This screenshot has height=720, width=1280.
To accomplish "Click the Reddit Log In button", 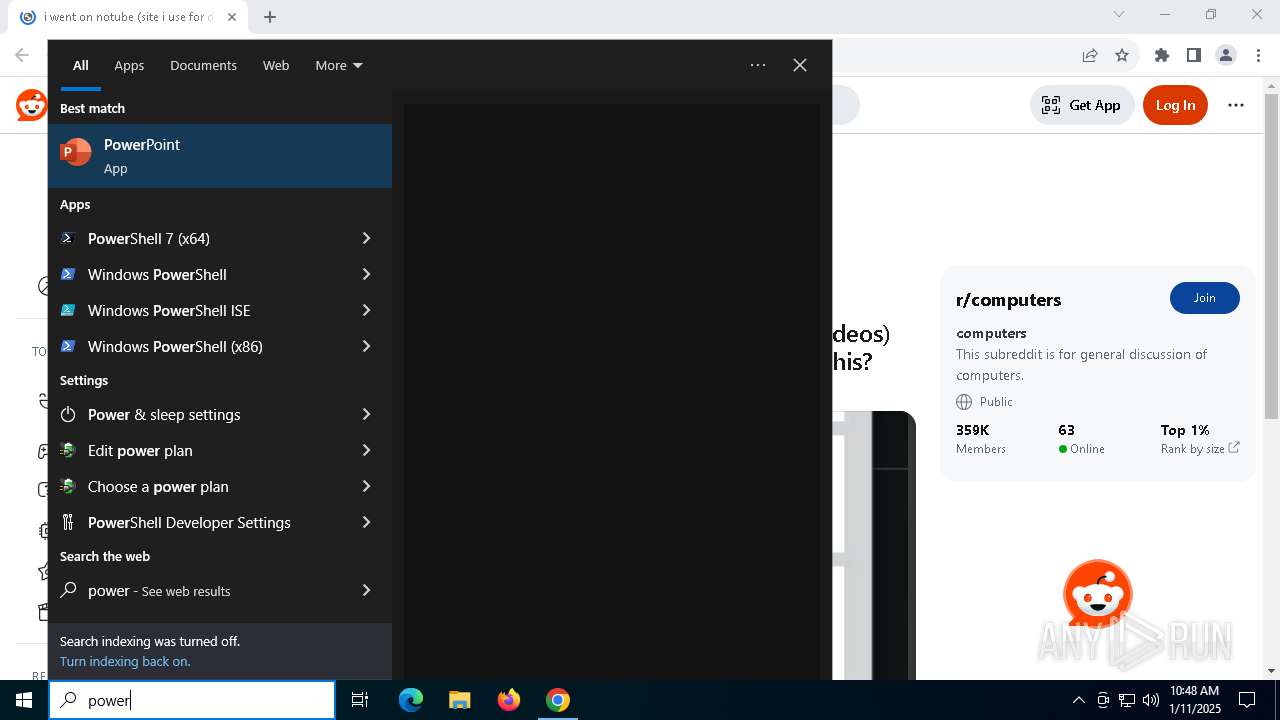I will 1175,105.
